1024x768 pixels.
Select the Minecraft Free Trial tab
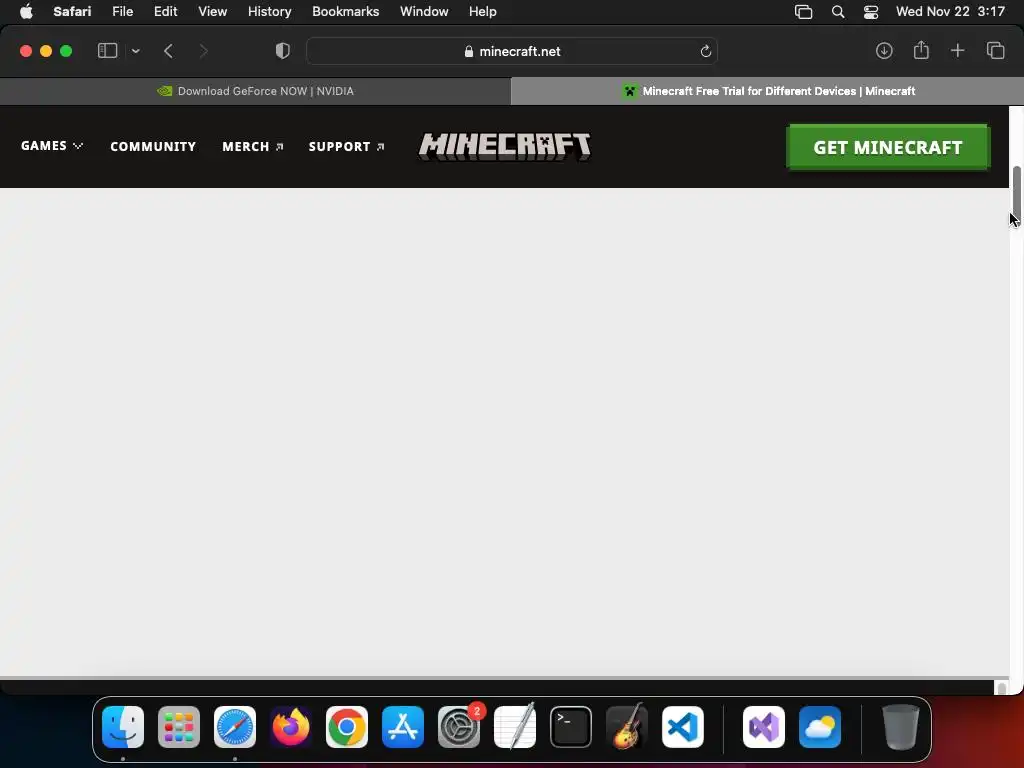(767, 91)
